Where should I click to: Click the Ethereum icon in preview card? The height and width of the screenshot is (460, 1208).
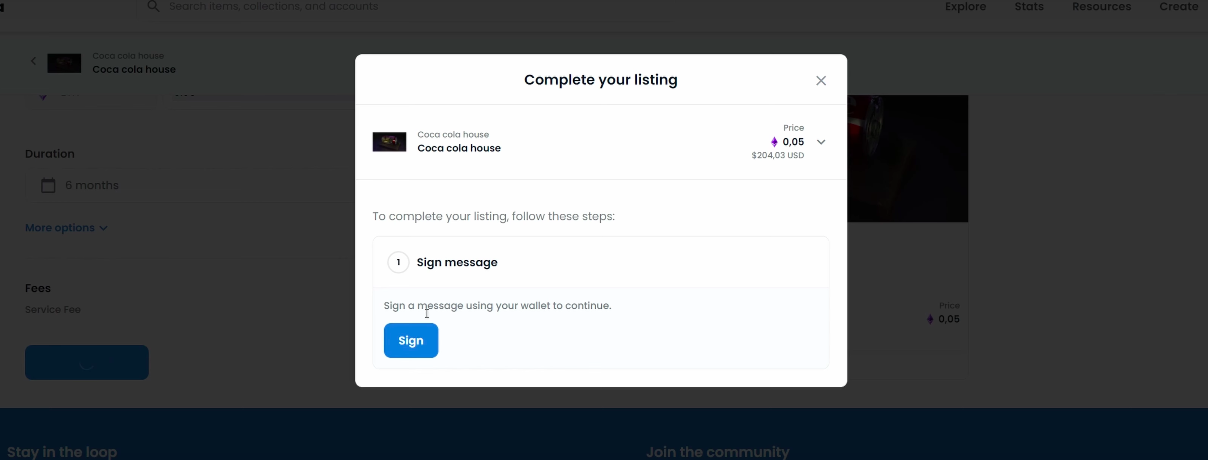(930, 320)
